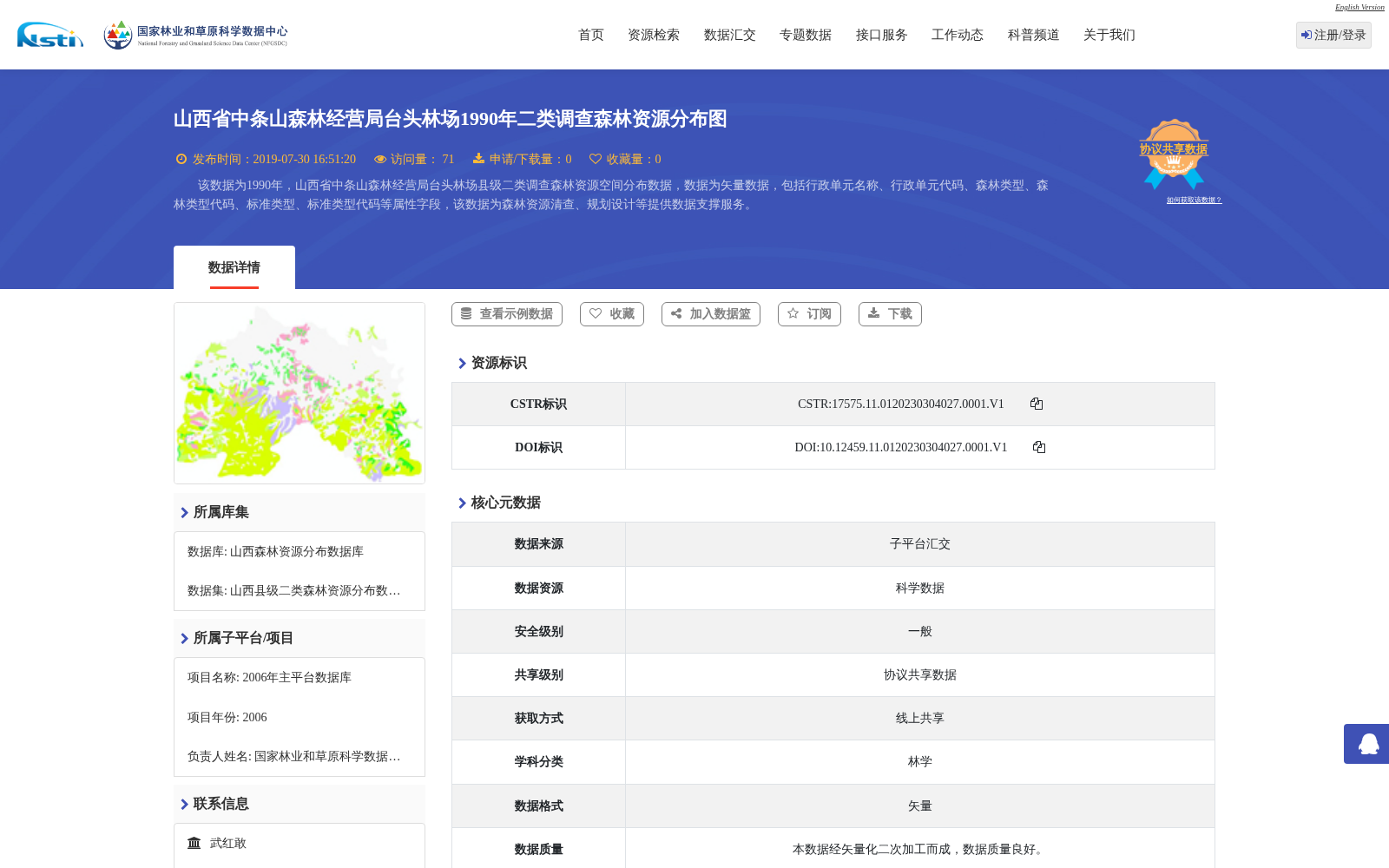Open the 工作动态 menu

(958, 35)
